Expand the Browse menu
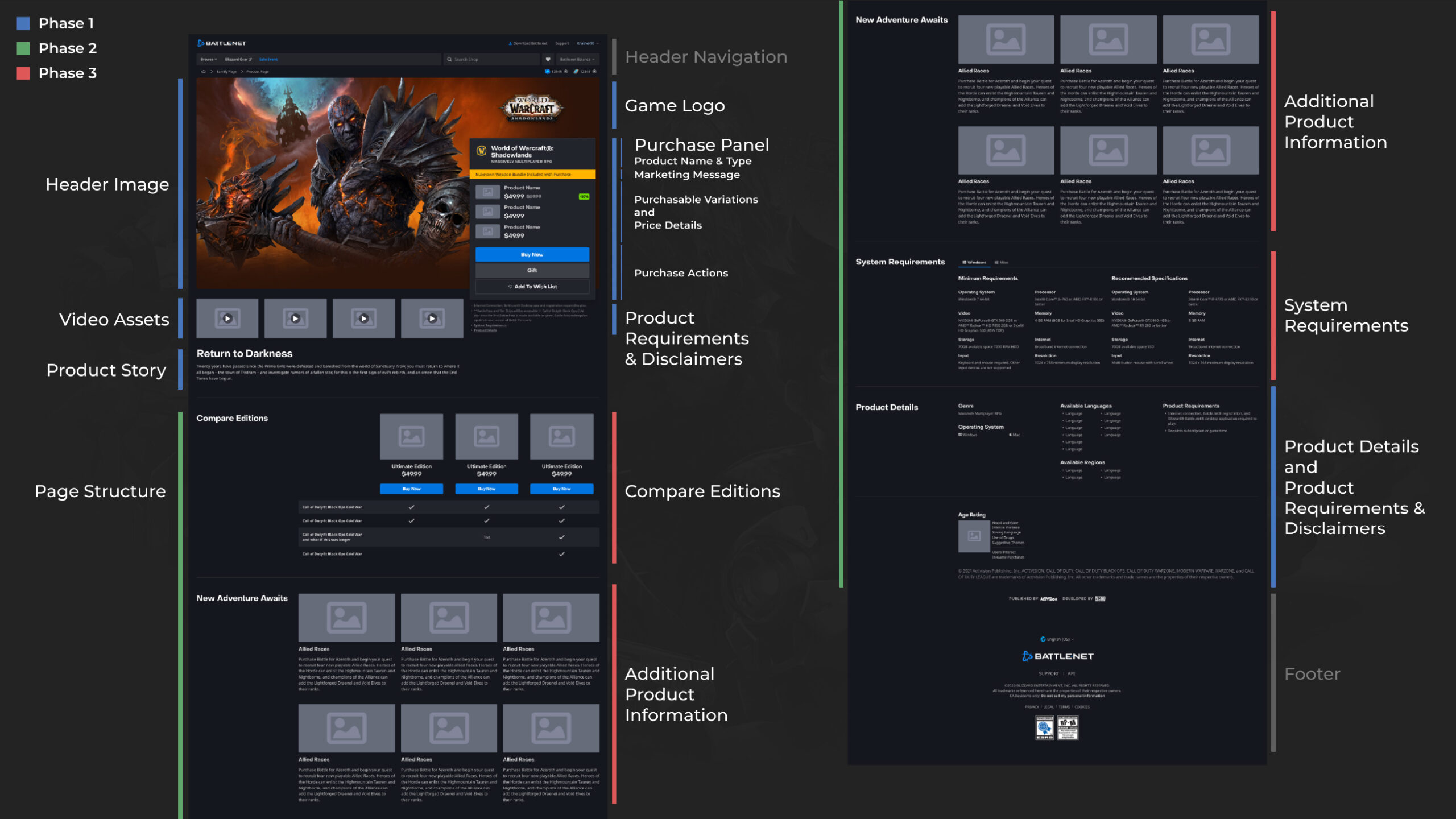Viewport: 1456px width, 819px height. (x=208, y=59)
